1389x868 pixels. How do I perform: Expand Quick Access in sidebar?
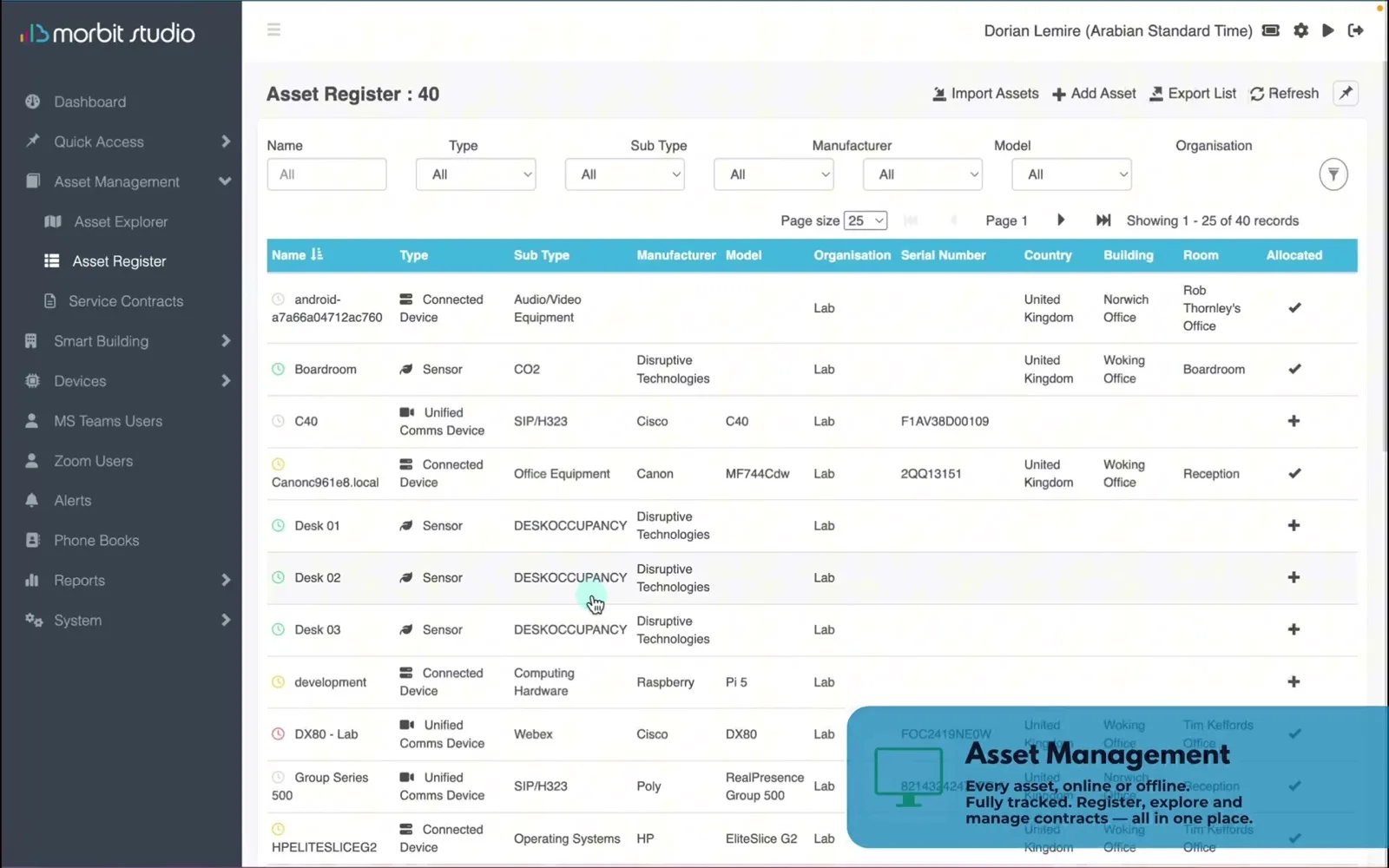click(128, 141)
